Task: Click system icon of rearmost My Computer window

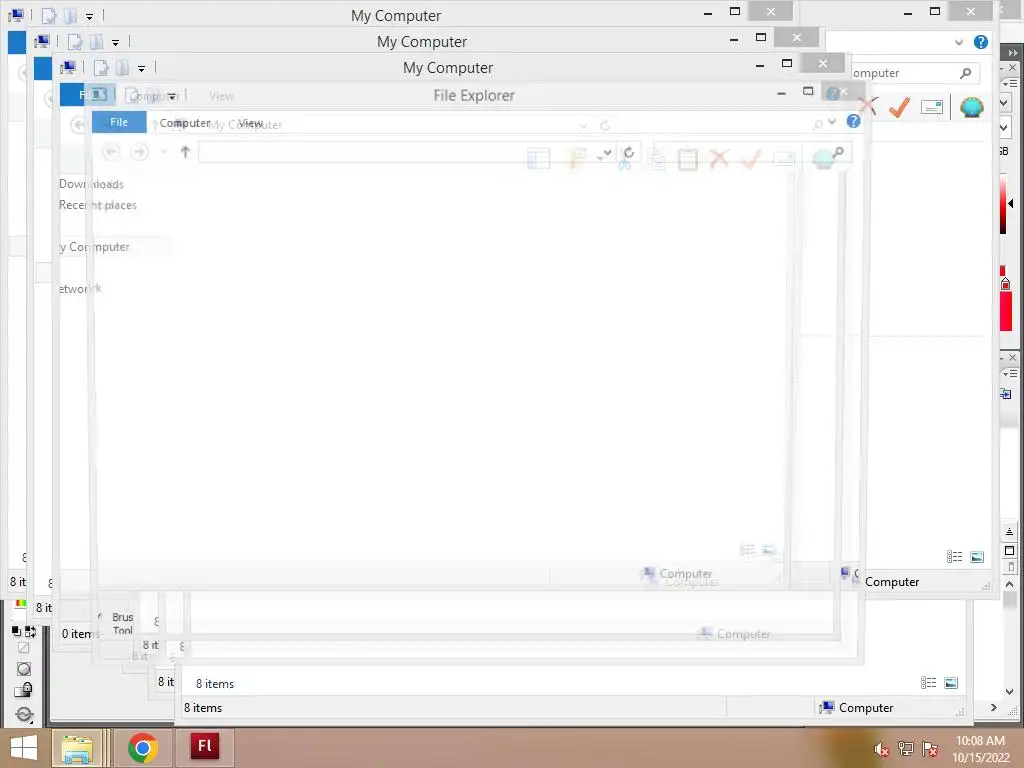Action: [16, 15]
